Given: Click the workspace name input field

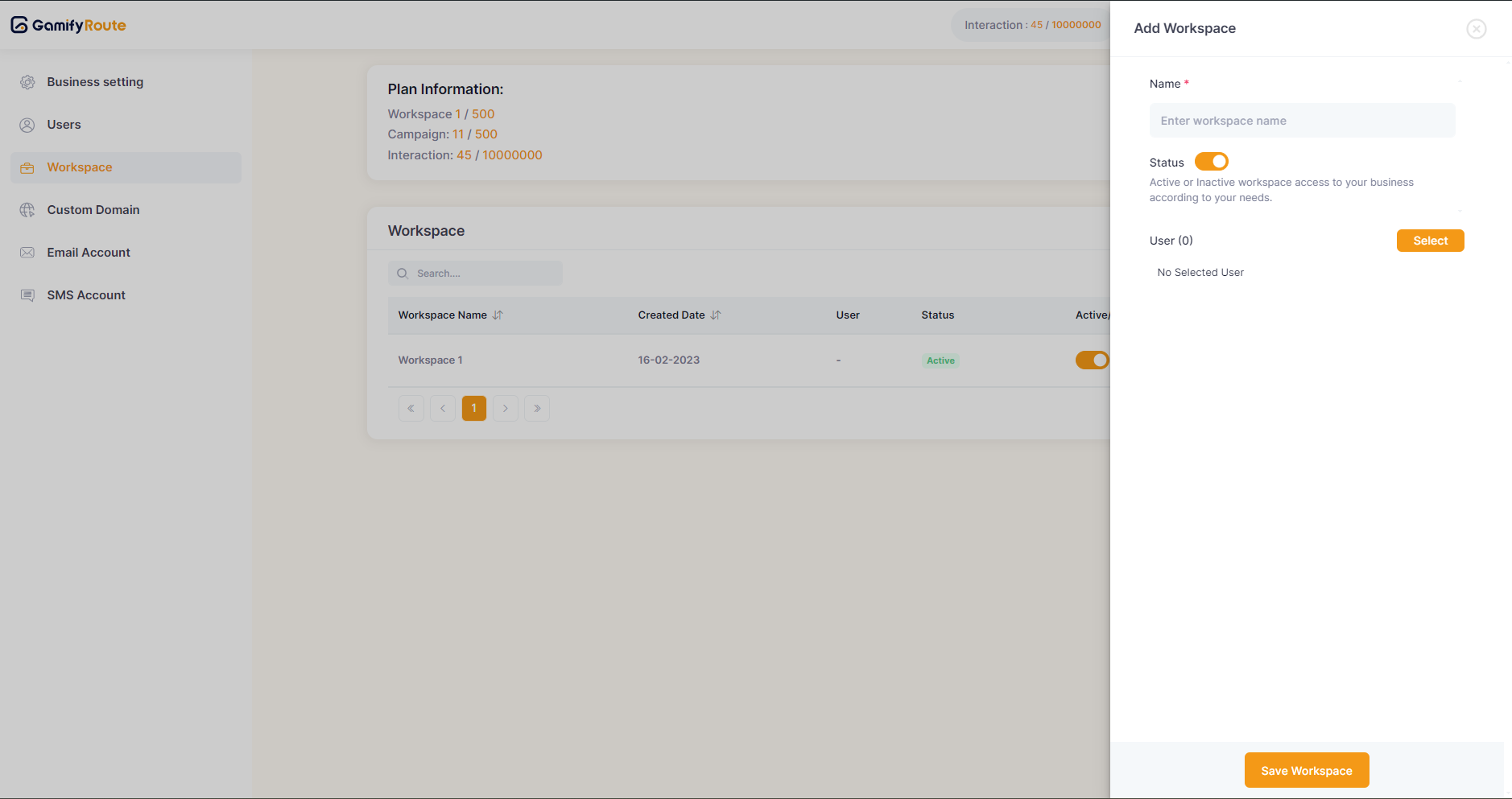Looking at the screenshot, I should coord(1302,121).
